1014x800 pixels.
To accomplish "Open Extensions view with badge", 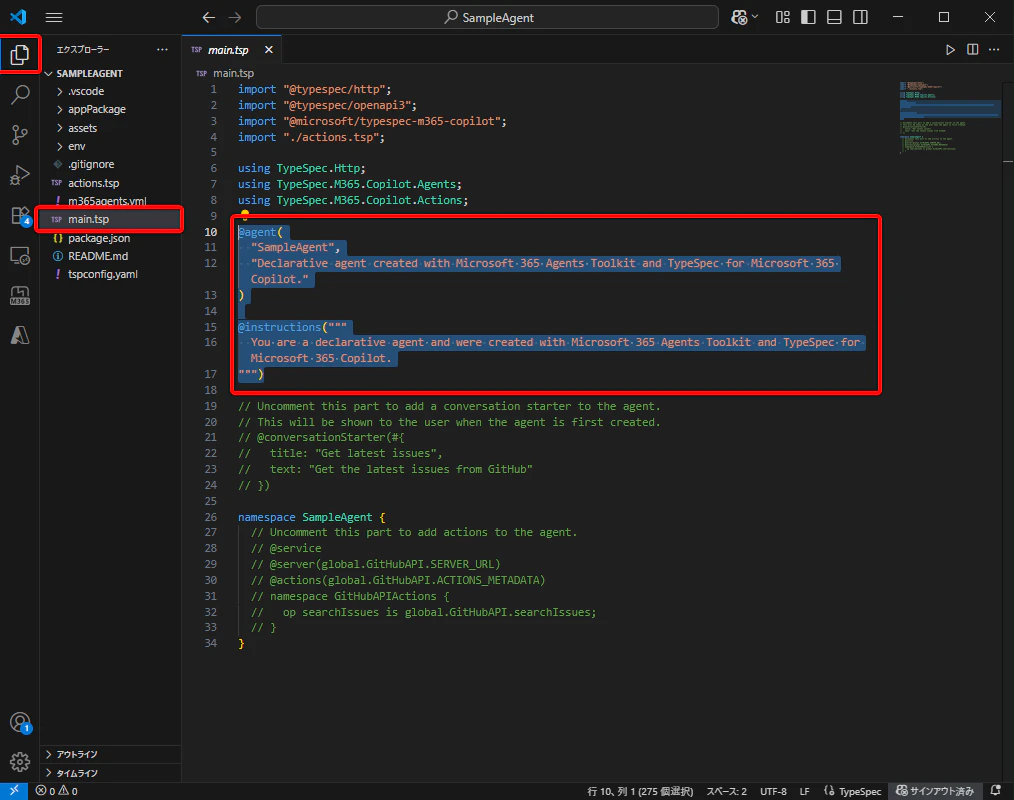I will pos(20,215).
